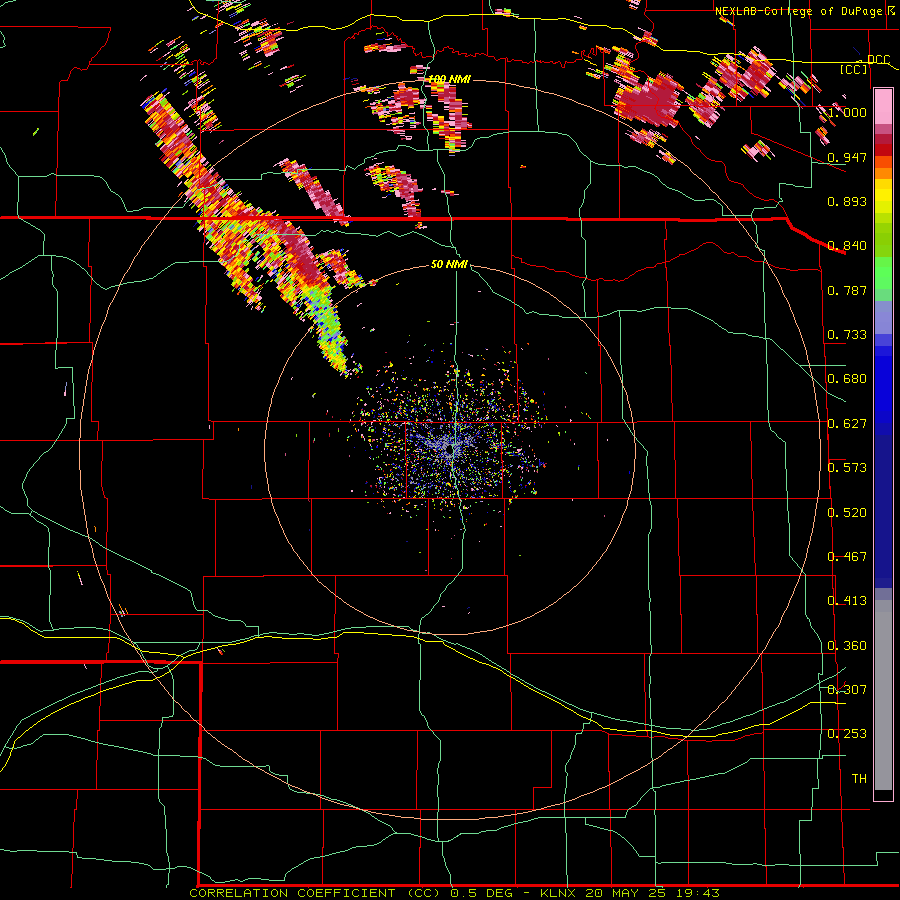Viewport: 900px width, 900px height.
Task: Click the 0.573 scale value
Action: (847, 468)
